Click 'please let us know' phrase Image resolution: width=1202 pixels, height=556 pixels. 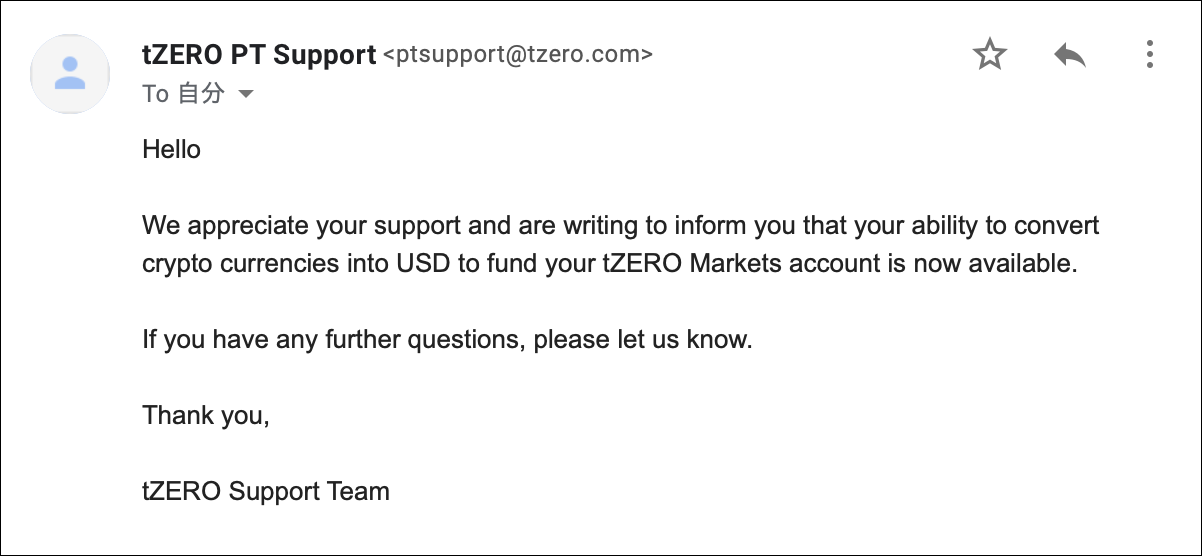coord(642,340)
